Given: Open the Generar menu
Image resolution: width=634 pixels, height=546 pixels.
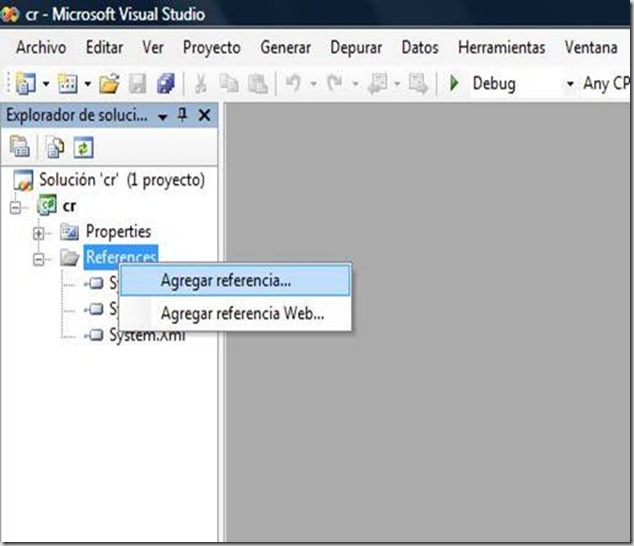Looking at the screenshot, I should 286,48.
